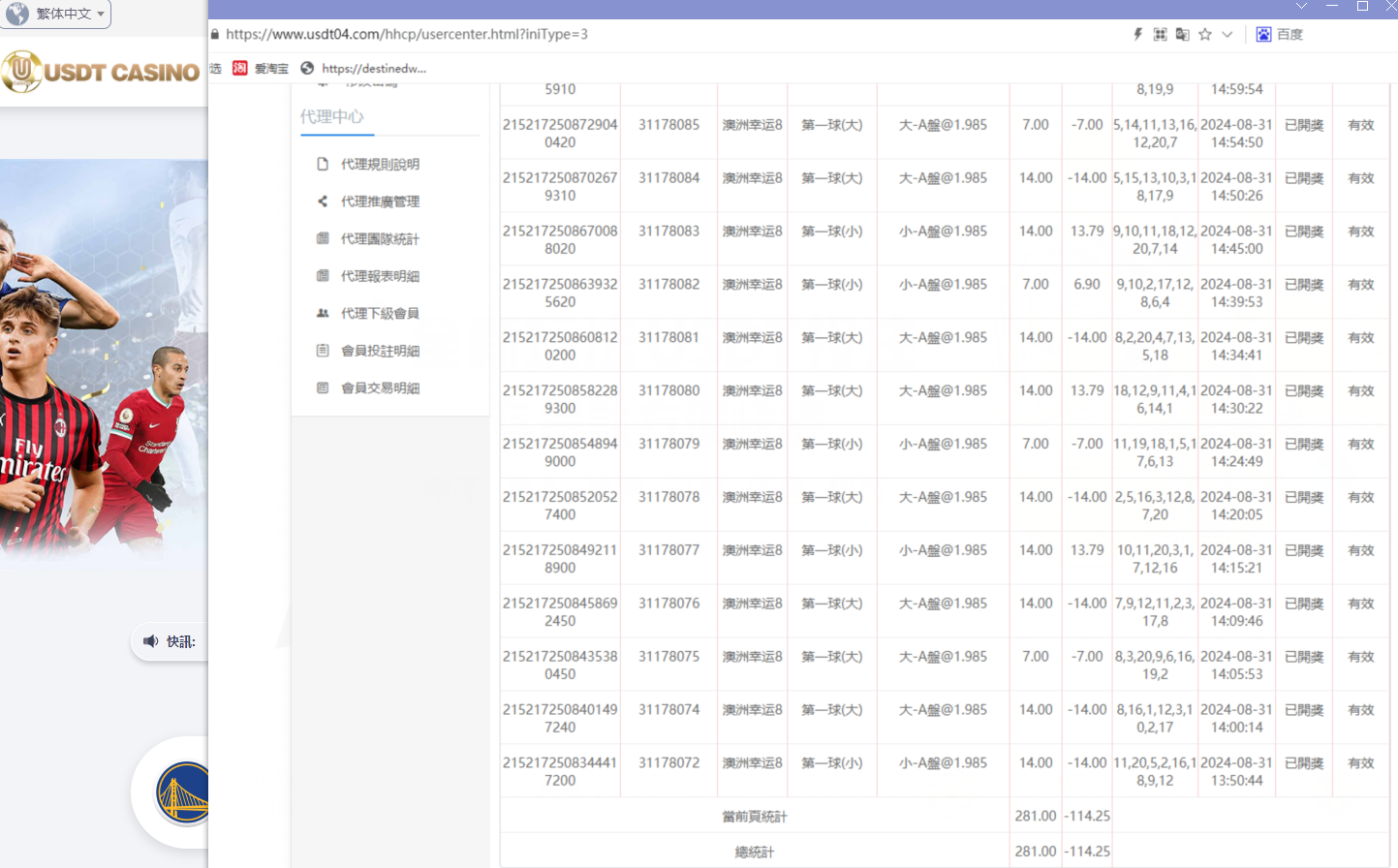Click the people icon beside 代理下級會員

[323, 313]
